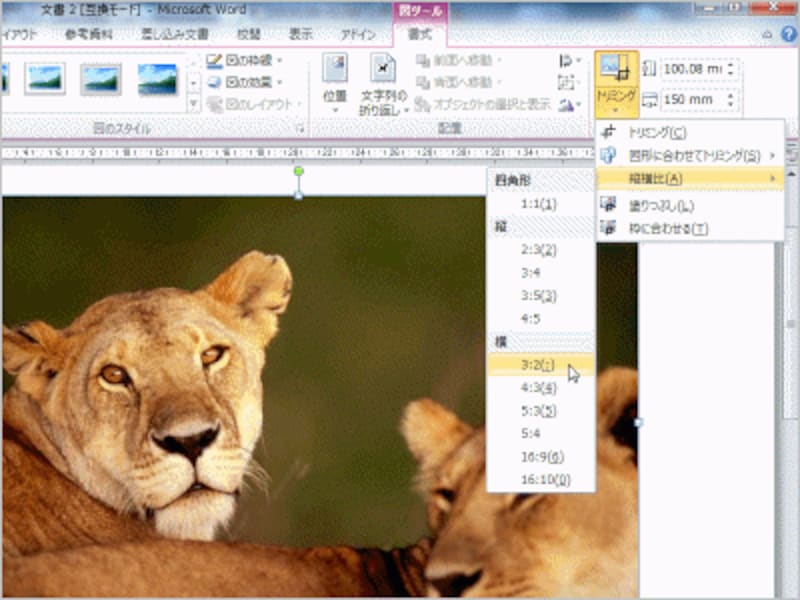This screenshot has height=600, width=800.
Task: Open the 校閲 ribbon tab
Action: pos(248,35)
